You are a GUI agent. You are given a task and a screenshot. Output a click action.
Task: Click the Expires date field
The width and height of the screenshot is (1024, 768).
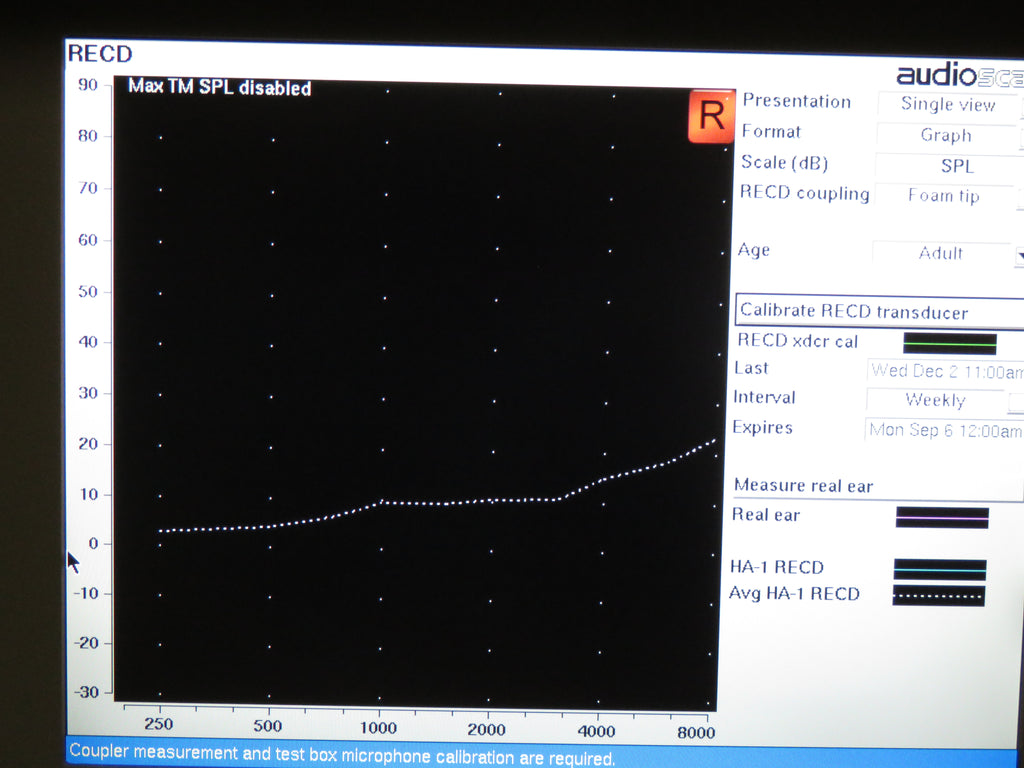[944, 430]
